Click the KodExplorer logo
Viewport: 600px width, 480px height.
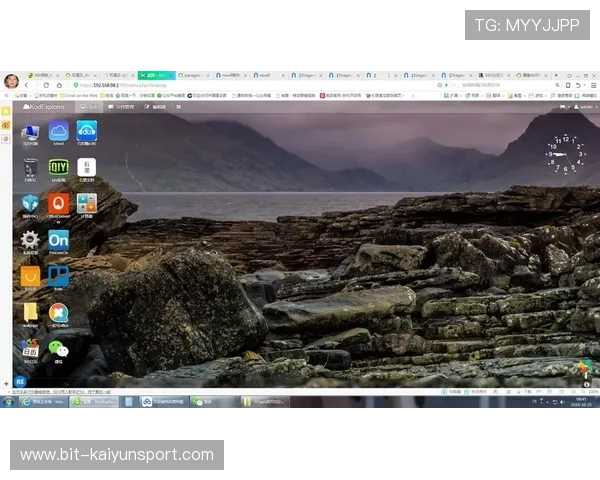click(x=45, y=106)
